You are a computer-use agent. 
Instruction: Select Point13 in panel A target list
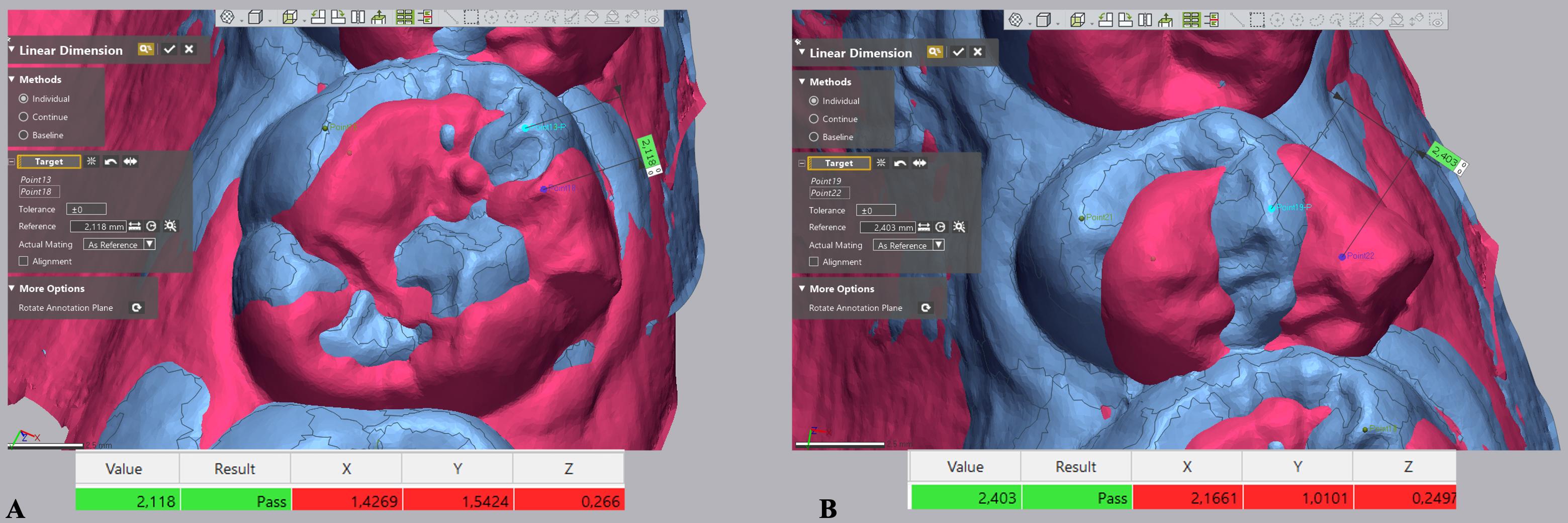pos(36,179)
